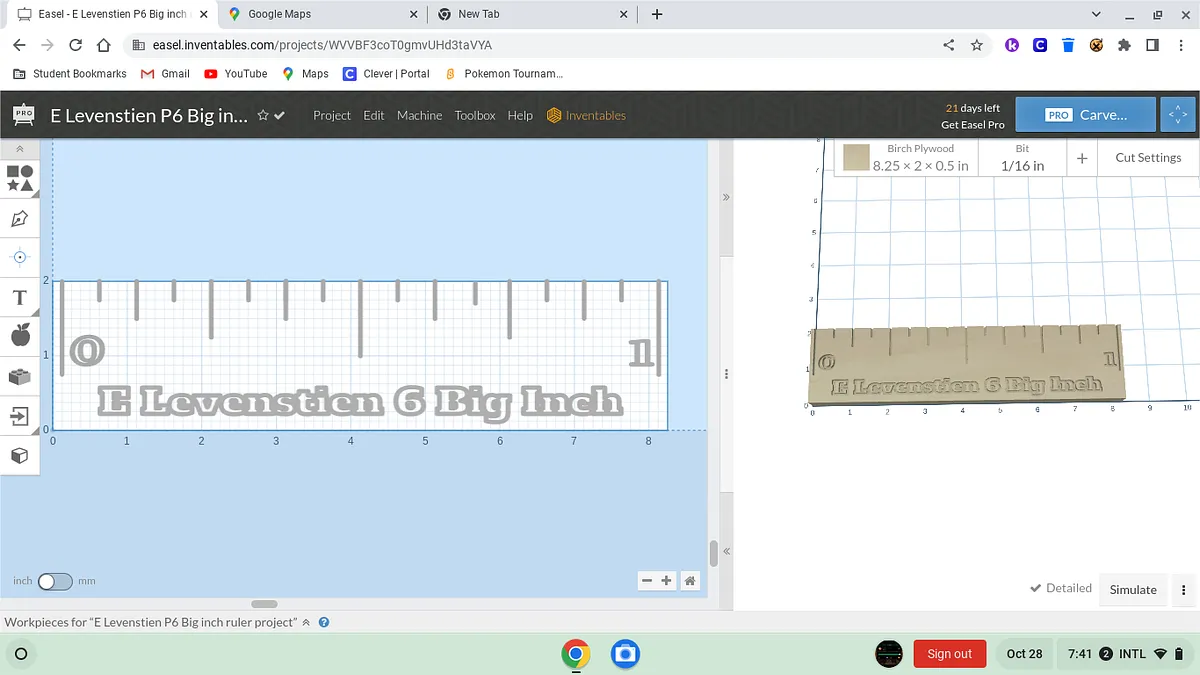Click the home reset view icon
The image size is (1200, 675).
[x=690, y=581]
